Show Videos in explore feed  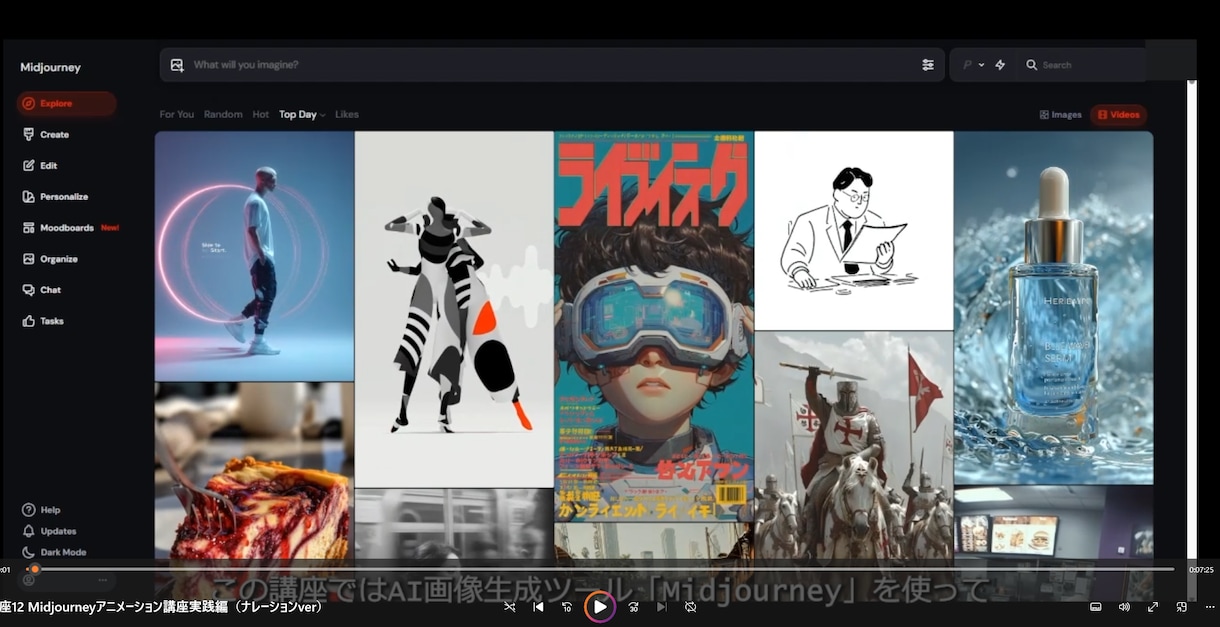pyautogui.click(x=1119, y=115)
